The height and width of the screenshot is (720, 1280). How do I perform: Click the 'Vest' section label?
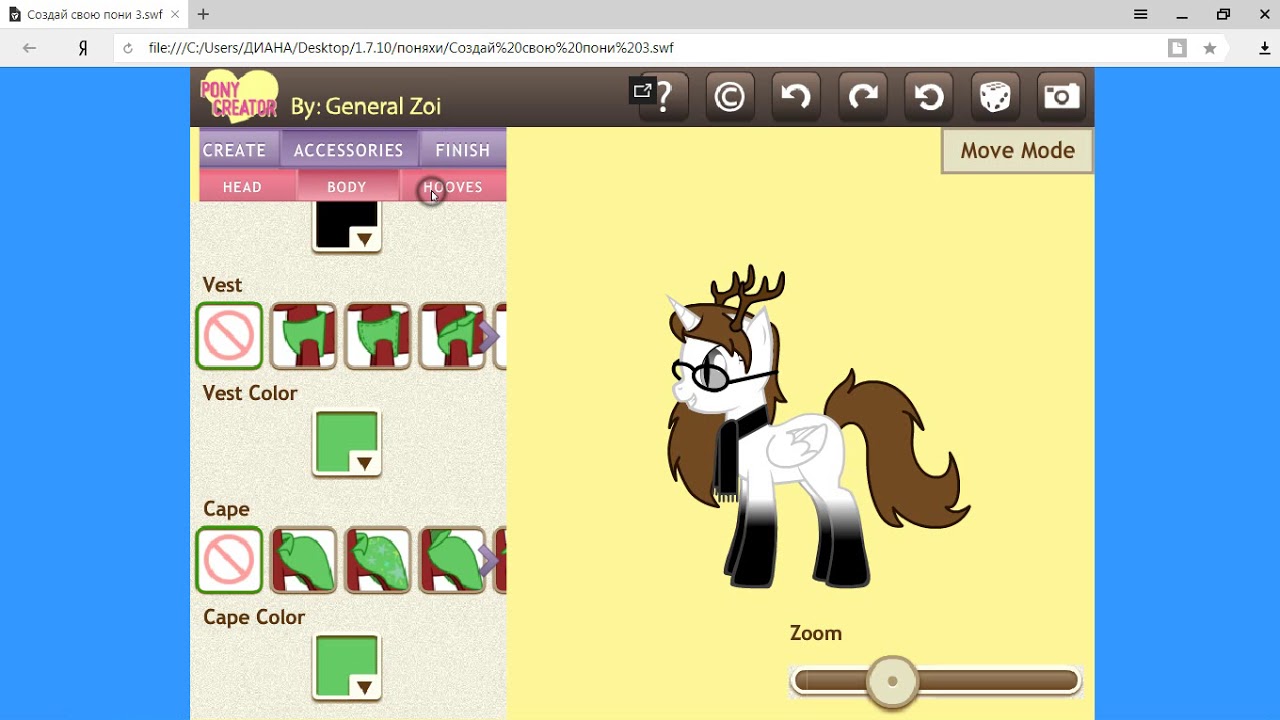(222, 285)
